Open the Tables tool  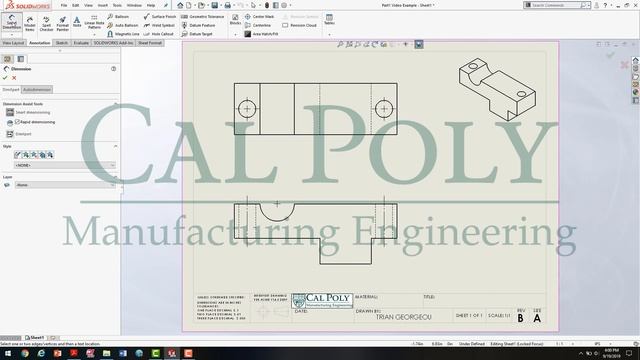point(329,20)
